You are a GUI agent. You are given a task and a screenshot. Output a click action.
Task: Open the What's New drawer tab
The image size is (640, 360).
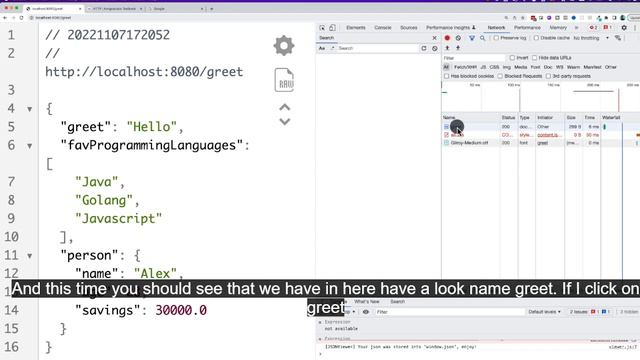[366, 302]
